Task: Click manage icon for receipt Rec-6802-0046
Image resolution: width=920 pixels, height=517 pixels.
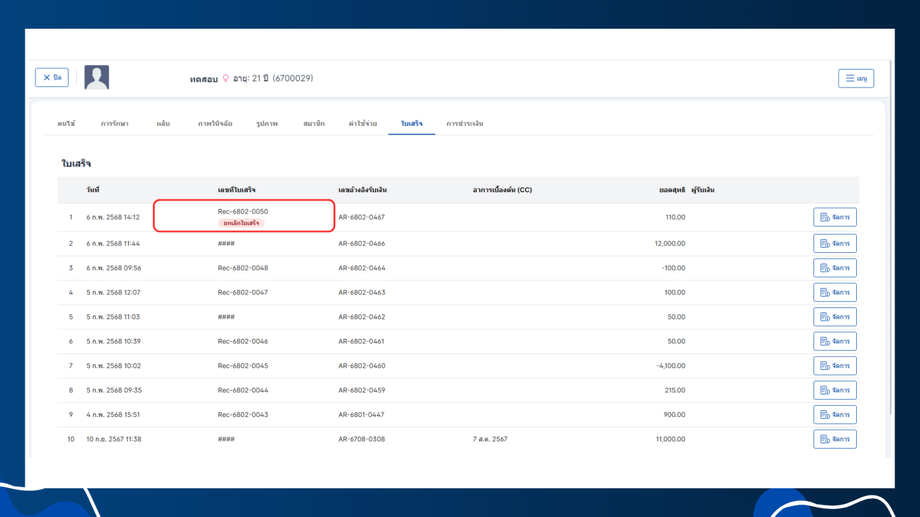Action: pos(825,342)
